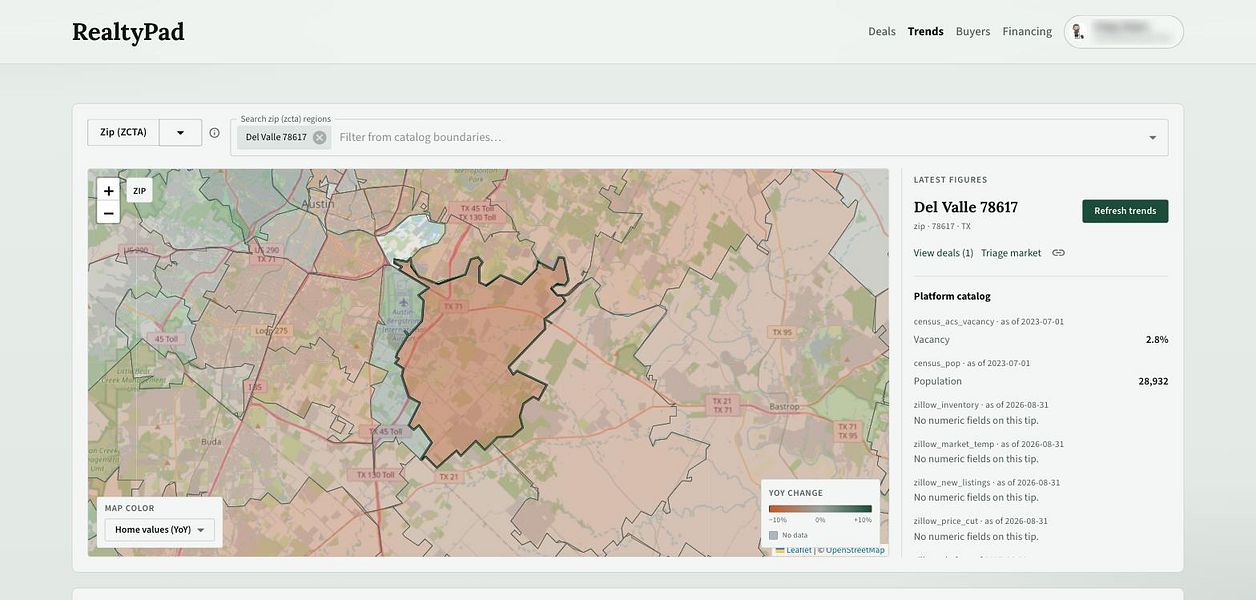Go to the Deals page
1256x600 pixels.
882,32
